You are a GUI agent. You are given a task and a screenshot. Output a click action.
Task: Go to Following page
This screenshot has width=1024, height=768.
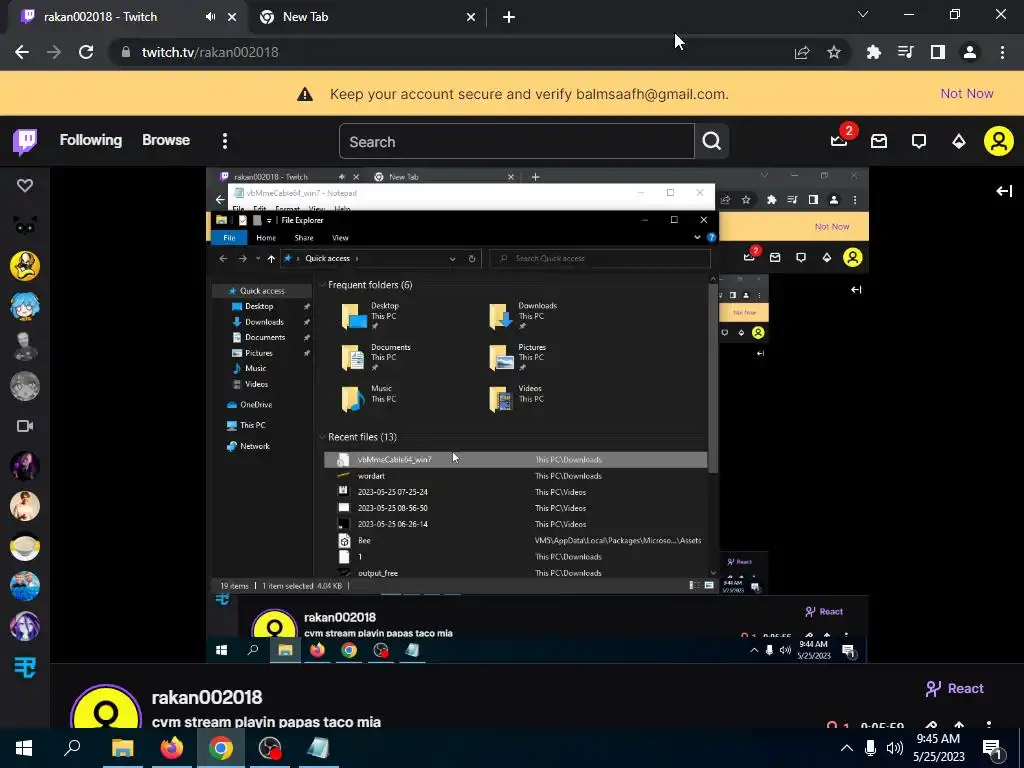click(91, 140)
